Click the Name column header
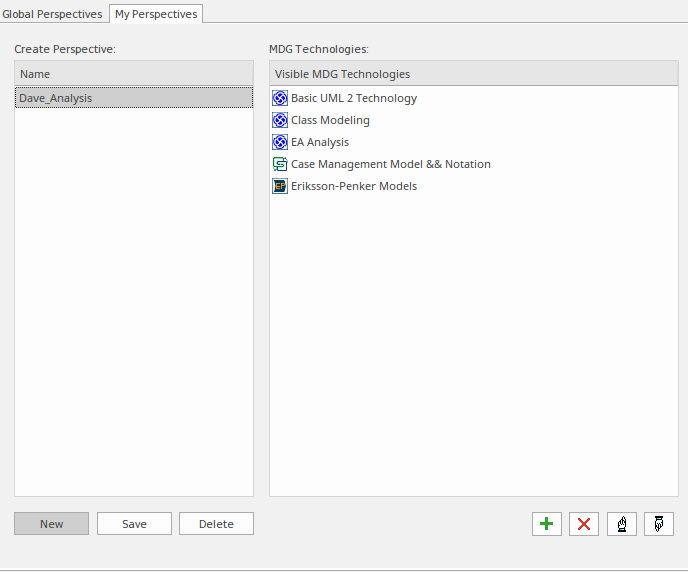688x572 pixels. click(134, 74)
